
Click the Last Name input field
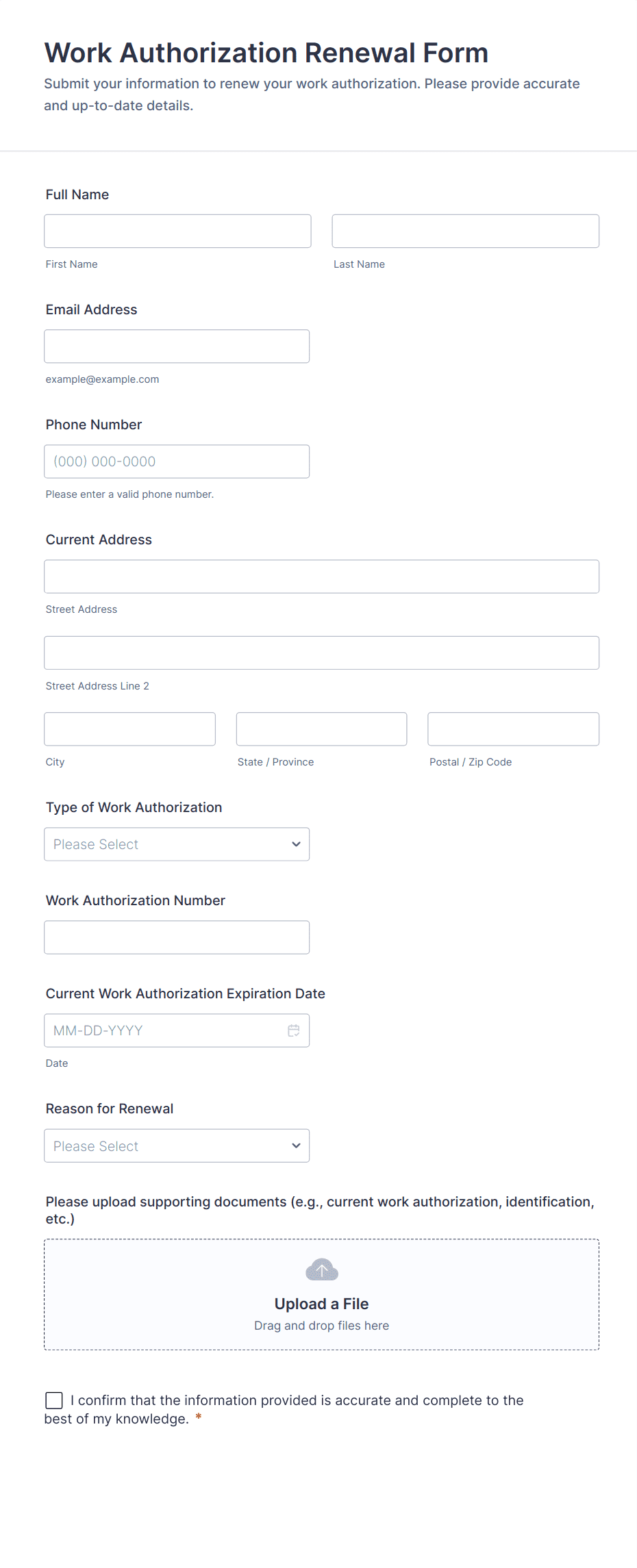465,231
